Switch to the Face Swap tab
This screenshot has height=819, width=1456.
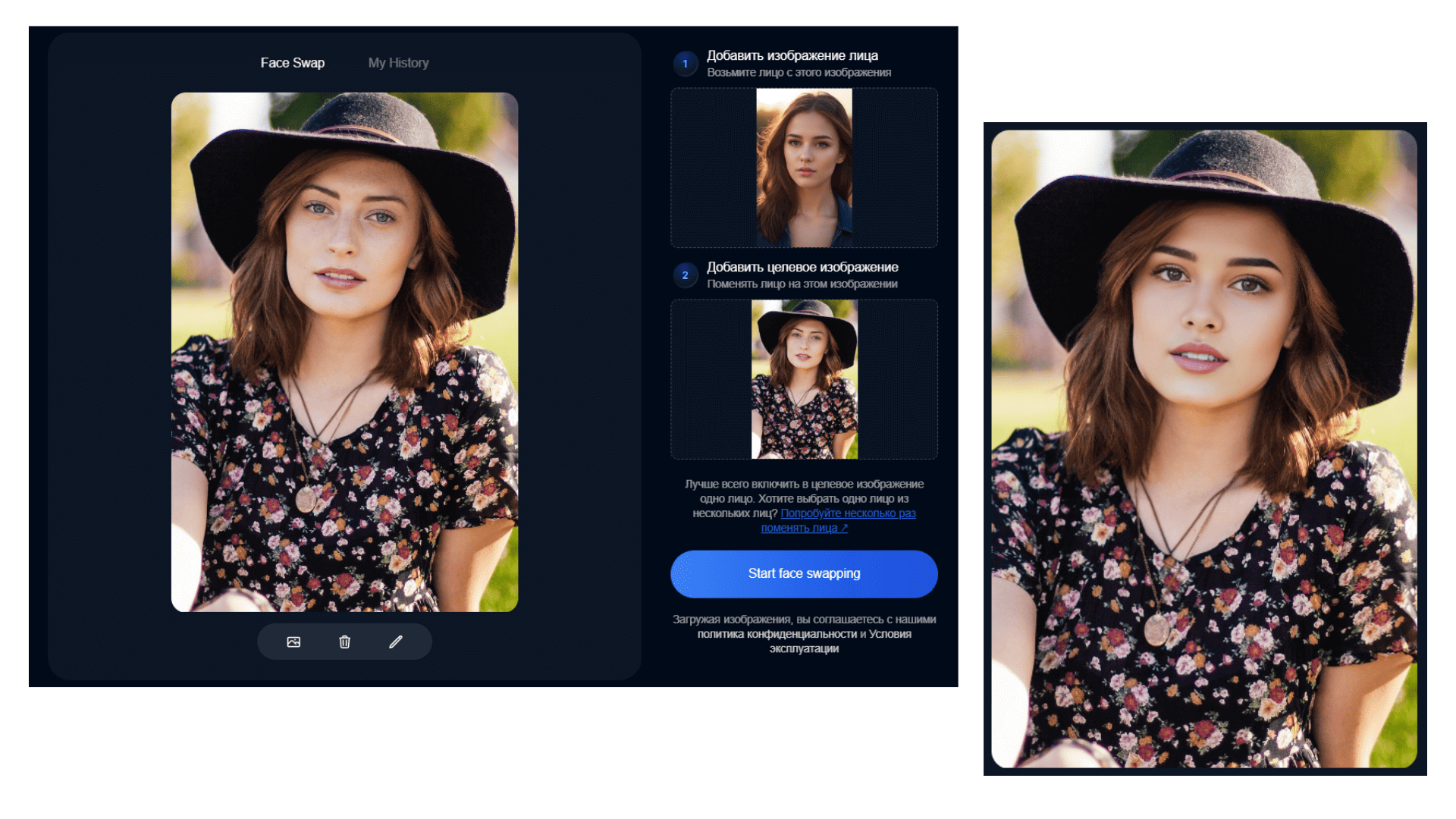tap(292, 63)
